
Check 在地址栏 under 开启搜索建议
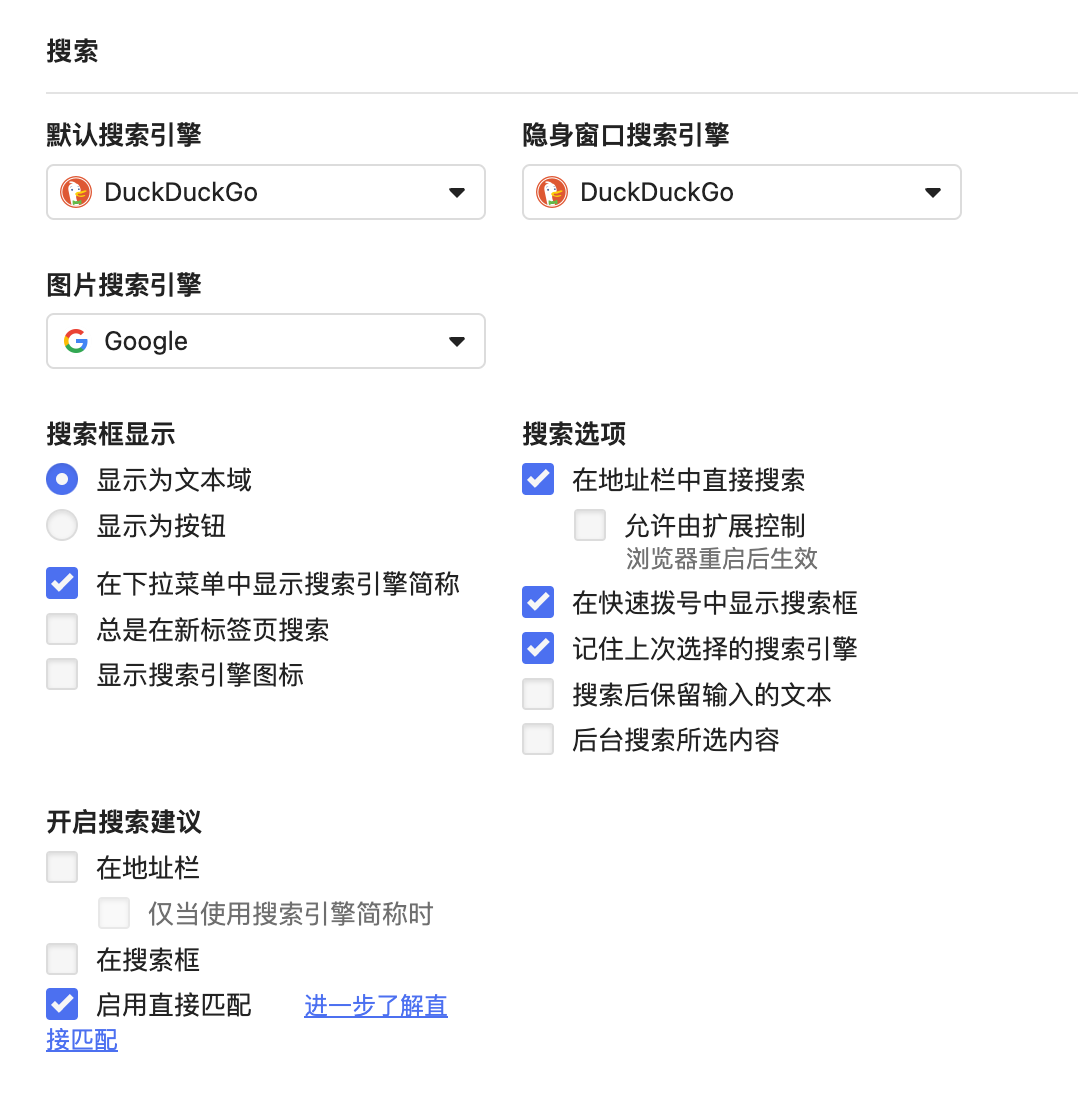[62, 867]
